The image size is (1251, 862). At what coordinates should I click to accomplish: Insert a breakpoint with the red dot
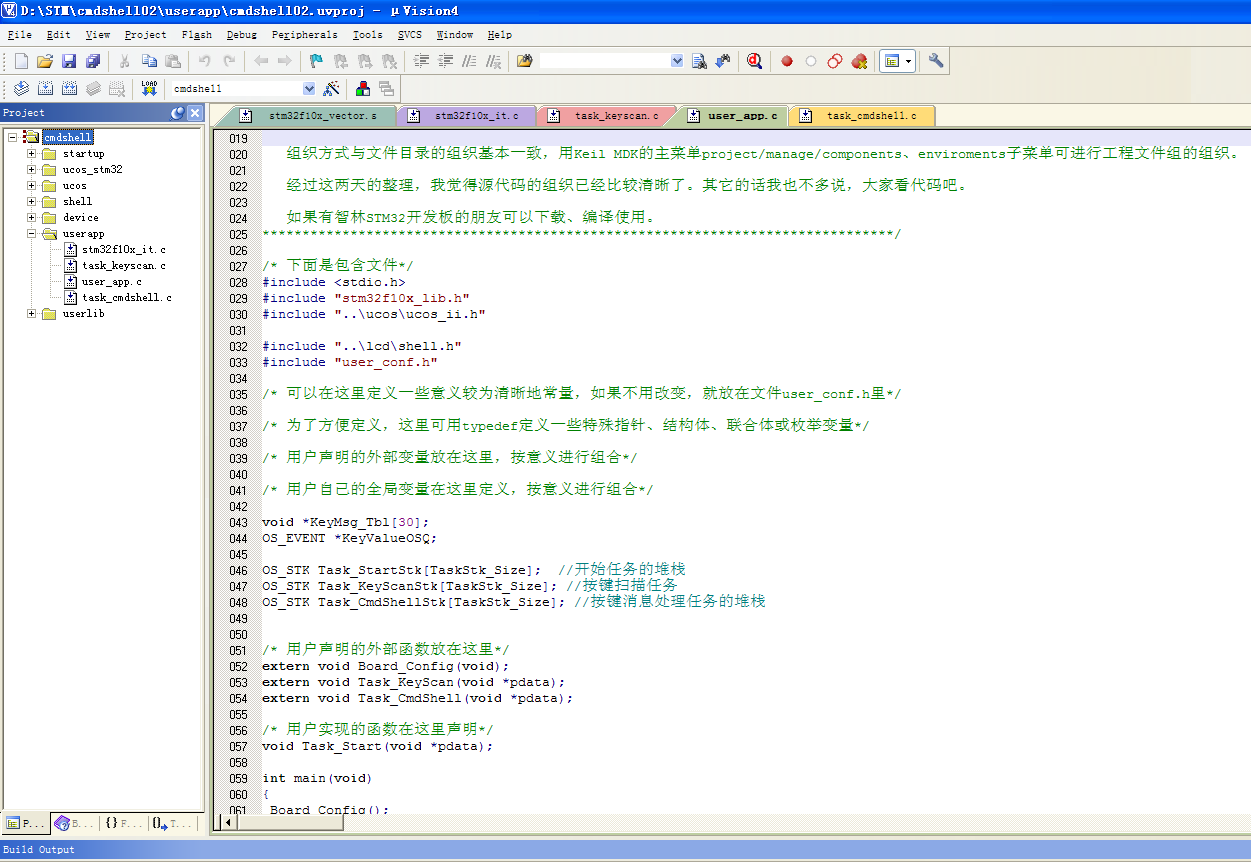pos(787,61)
